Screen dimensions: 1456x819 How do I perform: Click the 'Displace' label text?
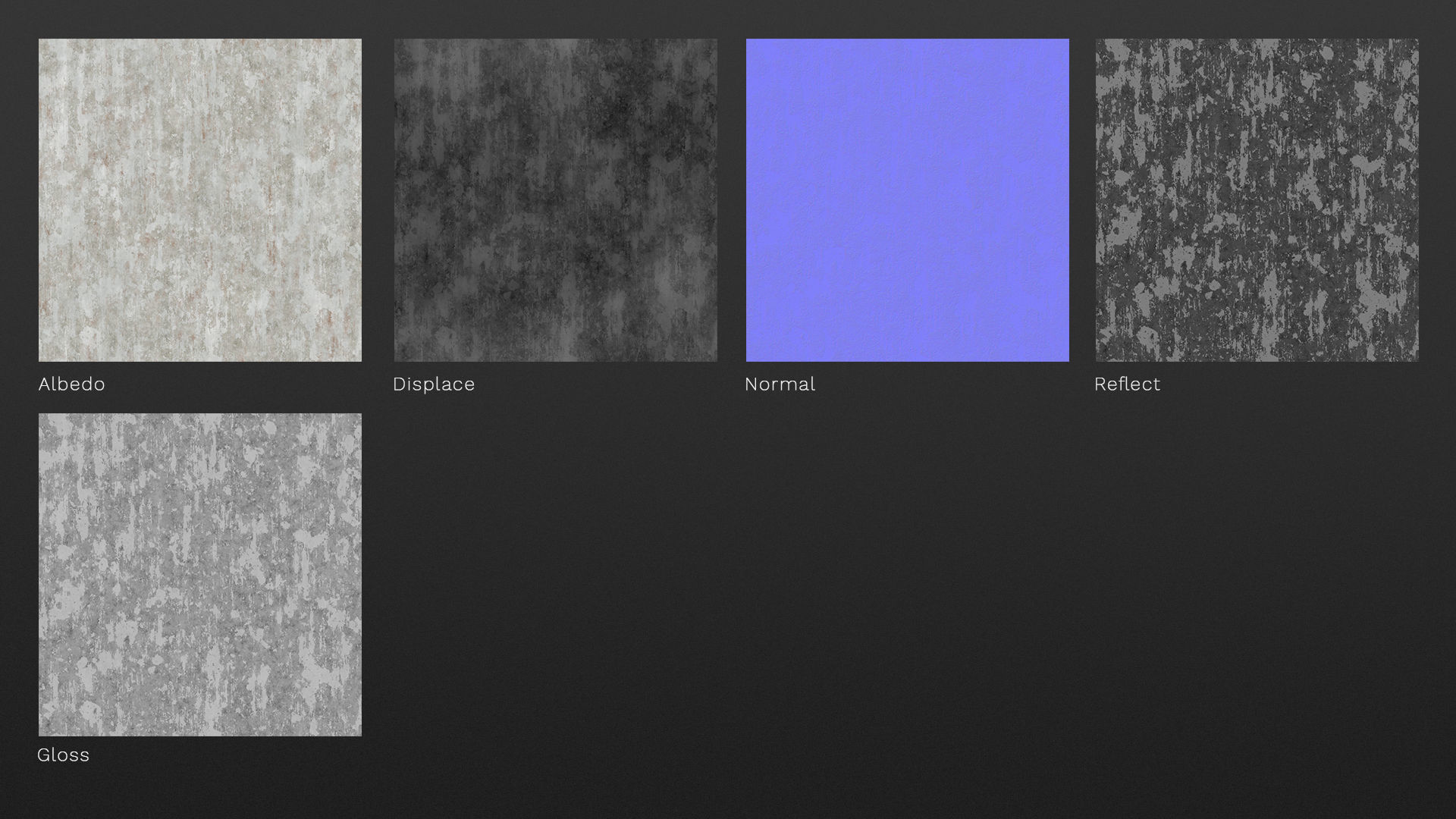[x=434, y=384]
